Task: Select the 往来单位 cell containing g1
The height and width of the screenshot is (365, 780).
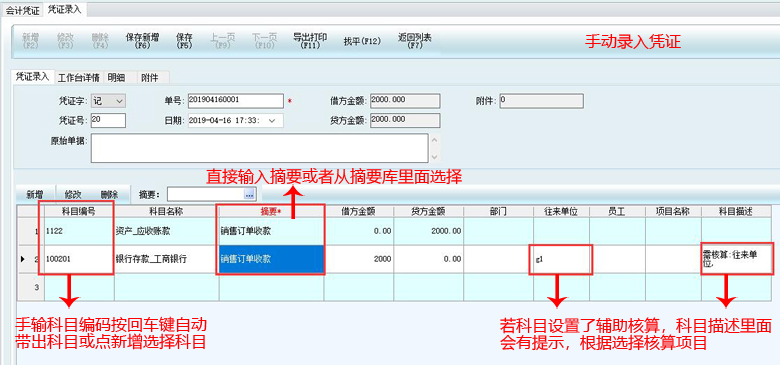Action: 561,259
